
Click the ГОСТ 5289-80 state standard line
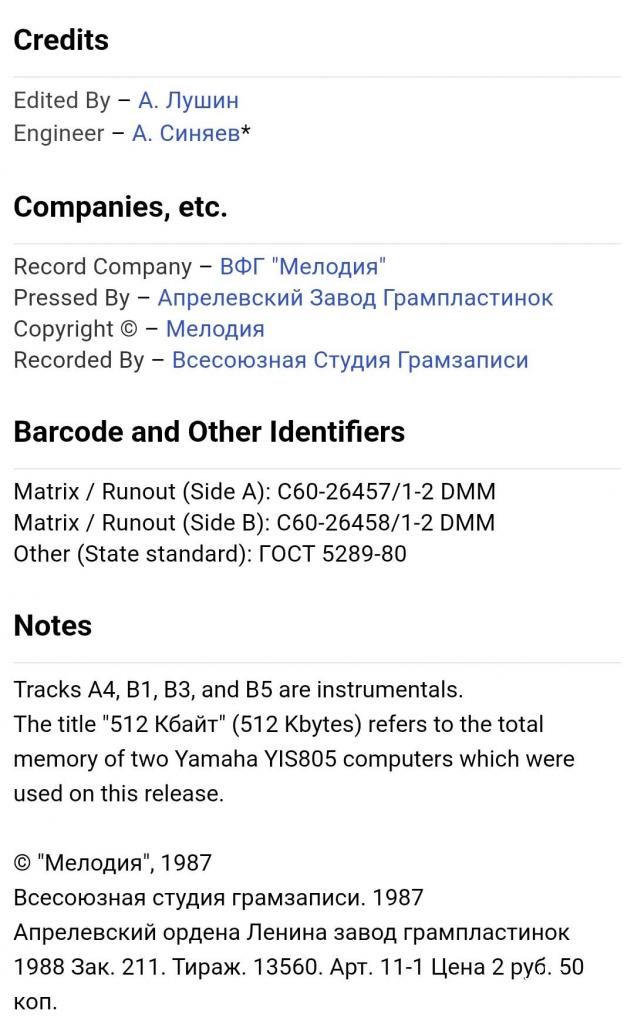pos(210,554)
